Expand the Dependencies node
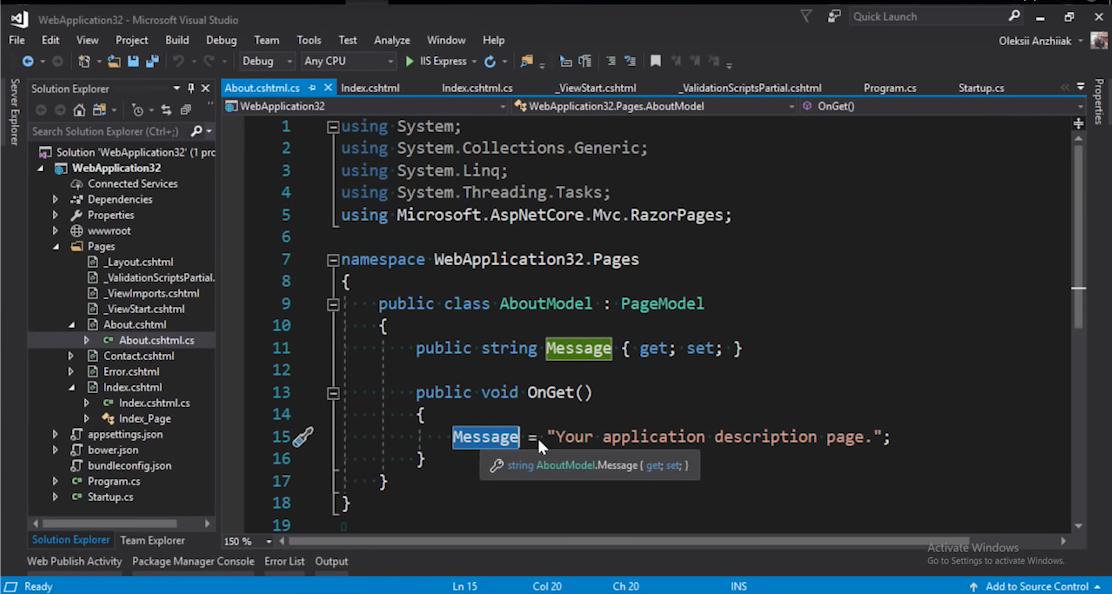Screen dimensions: 1112x594 55,200
